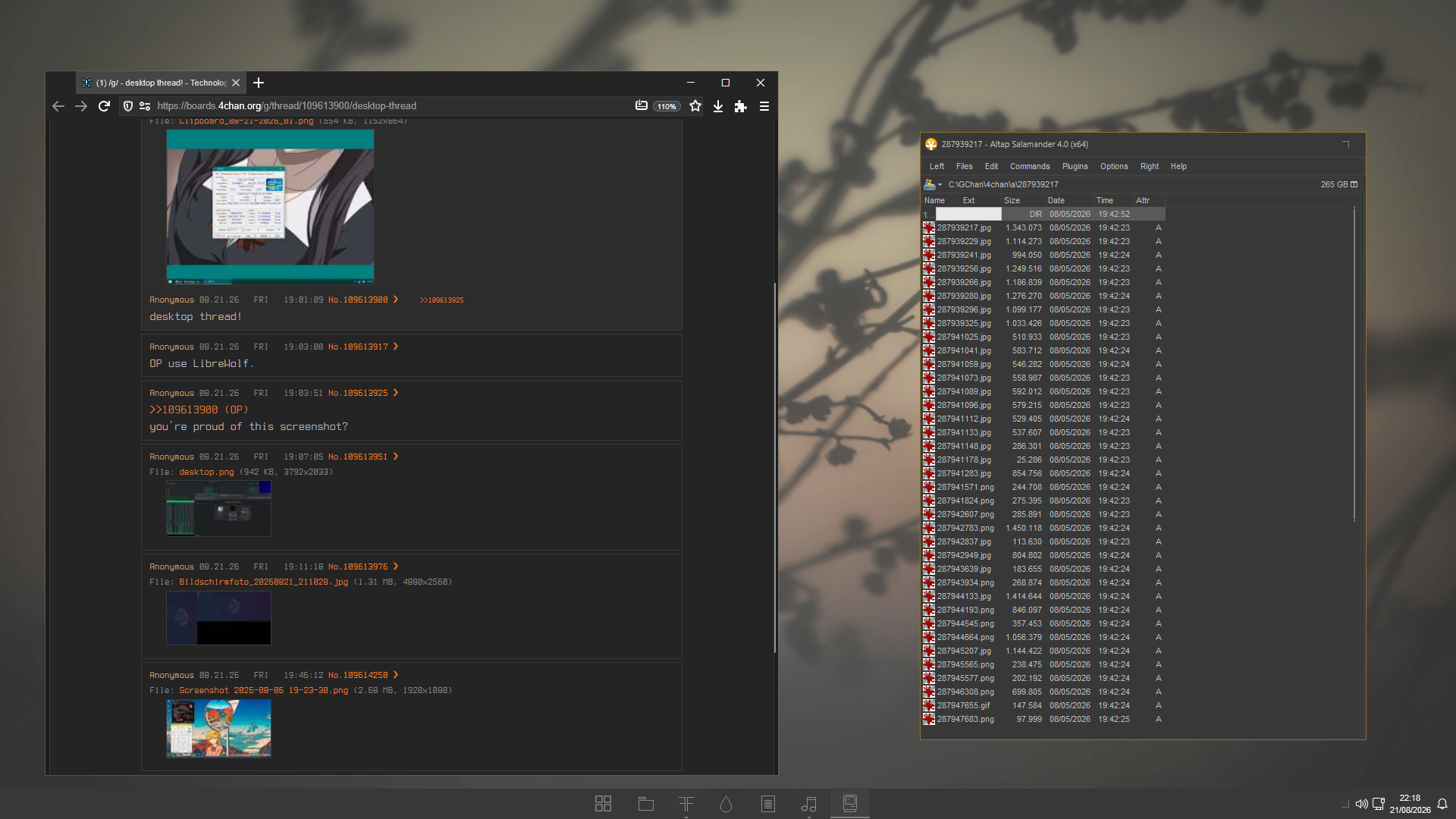Open the desktop.png image thumbnail
This screenshot has height=819, width=1456.
pos(218,508)
